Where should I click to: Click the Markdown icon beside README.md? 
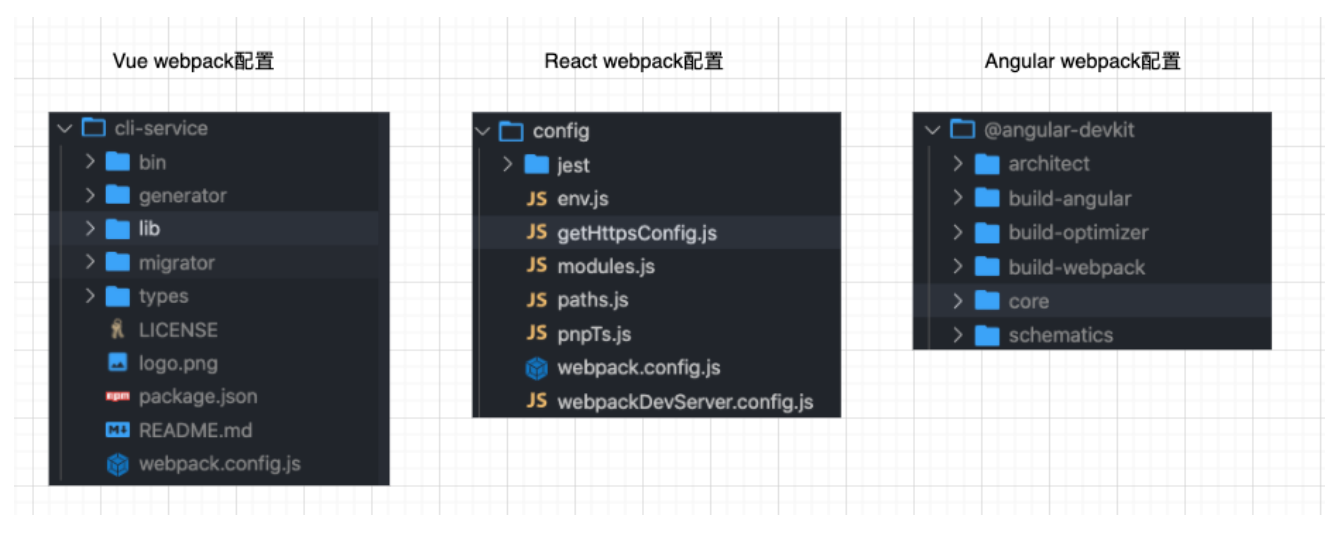(117, 431)
